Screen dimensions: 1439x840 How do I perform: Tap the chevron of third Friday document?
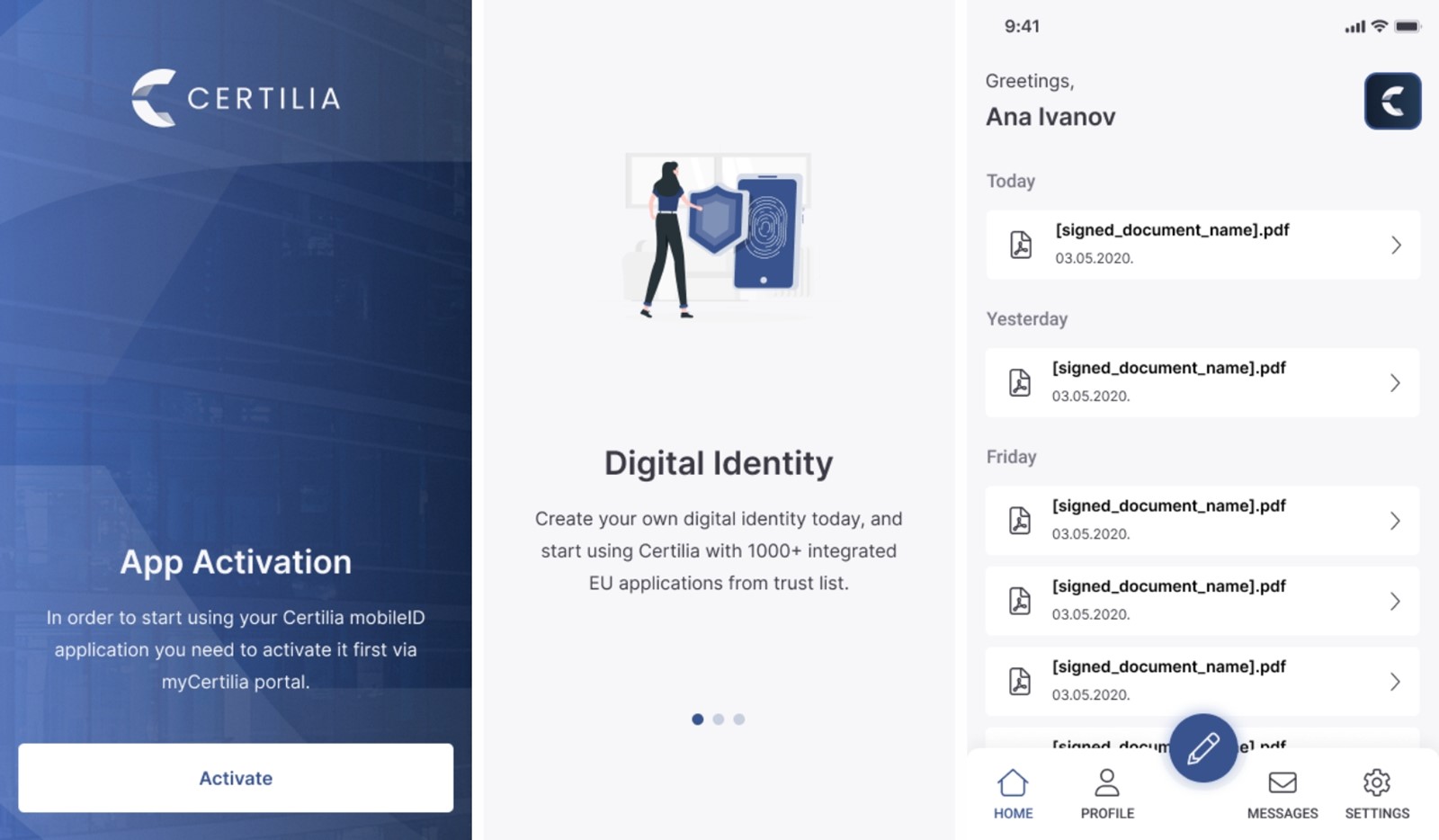click(x=1395, y=682)
